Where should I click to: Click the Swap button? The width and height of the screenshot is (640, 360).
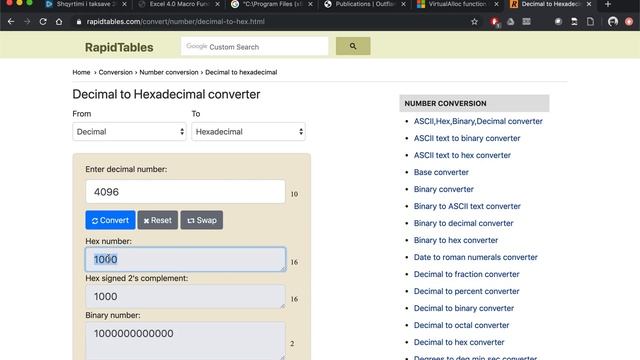(x=202, y=220)
